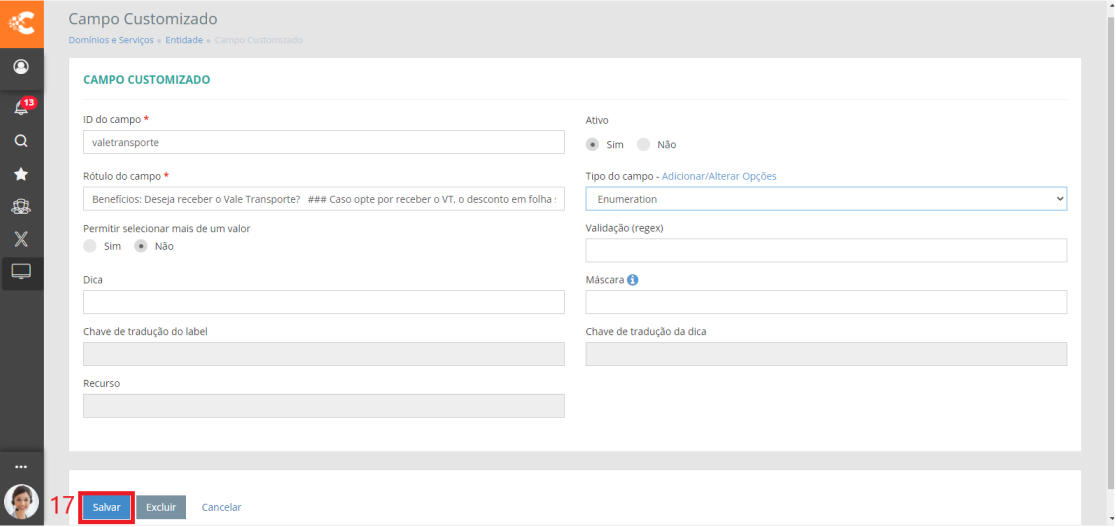Viewport: 1116px width, 527px height.
Task: Select 'Sim' radio under Ativo
Action: 593,144
